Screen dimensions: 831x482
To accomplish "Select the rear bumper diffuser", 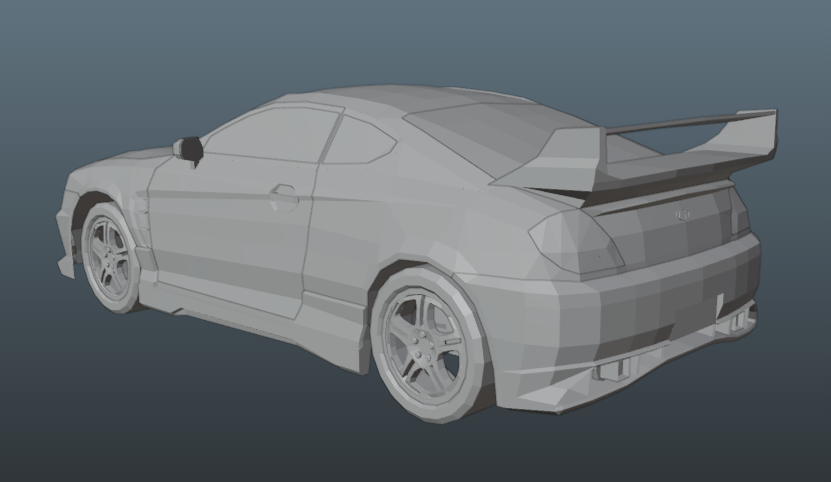I will tap(631, 366).
